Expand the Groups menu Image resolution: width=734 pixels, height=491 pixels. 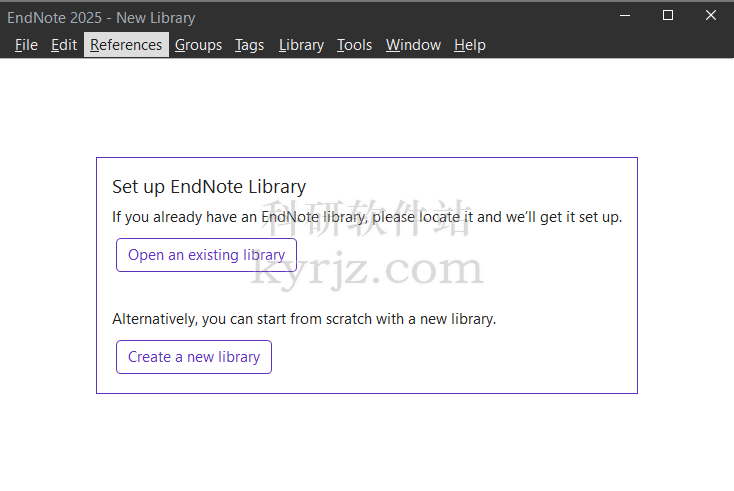[x=198, y=45]
